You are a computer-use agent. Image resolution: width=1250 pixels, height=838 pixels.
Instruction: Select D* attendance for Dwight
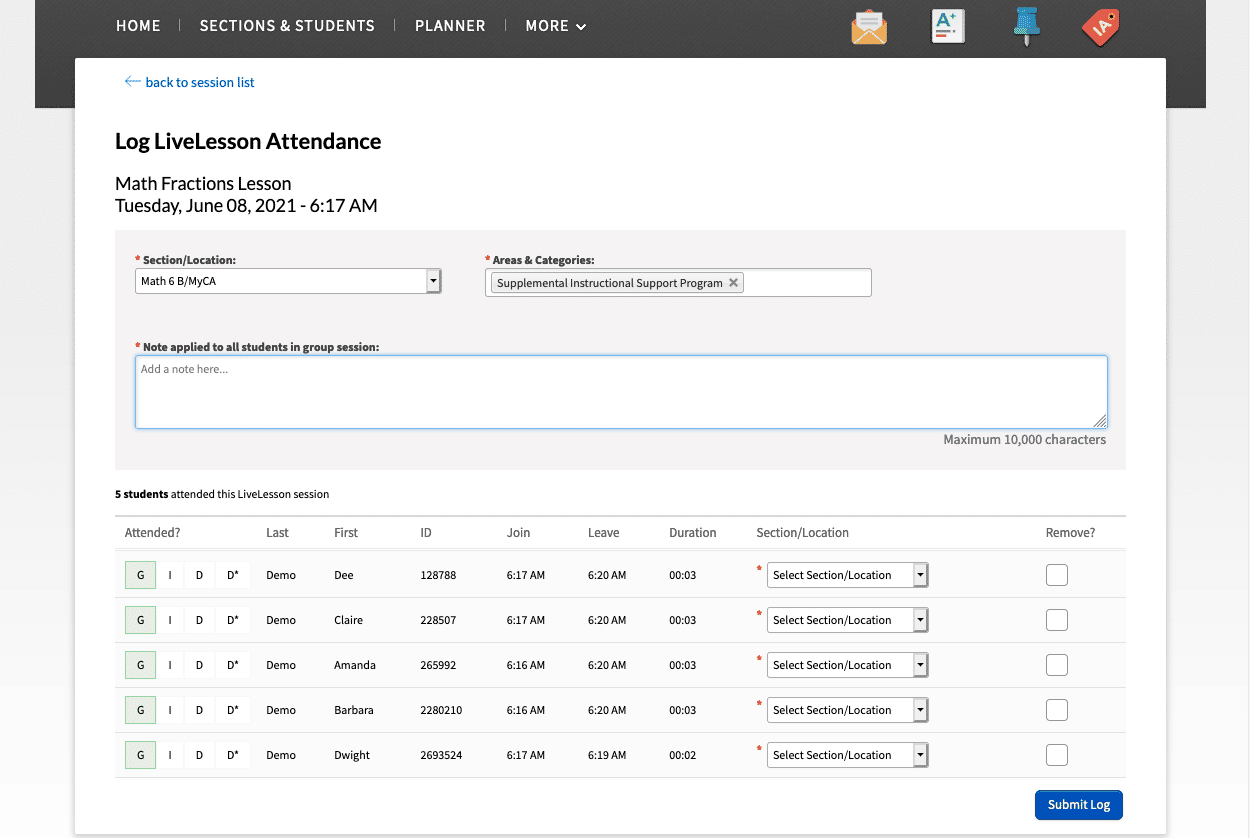pyautogui.click(x=233, y=755)
